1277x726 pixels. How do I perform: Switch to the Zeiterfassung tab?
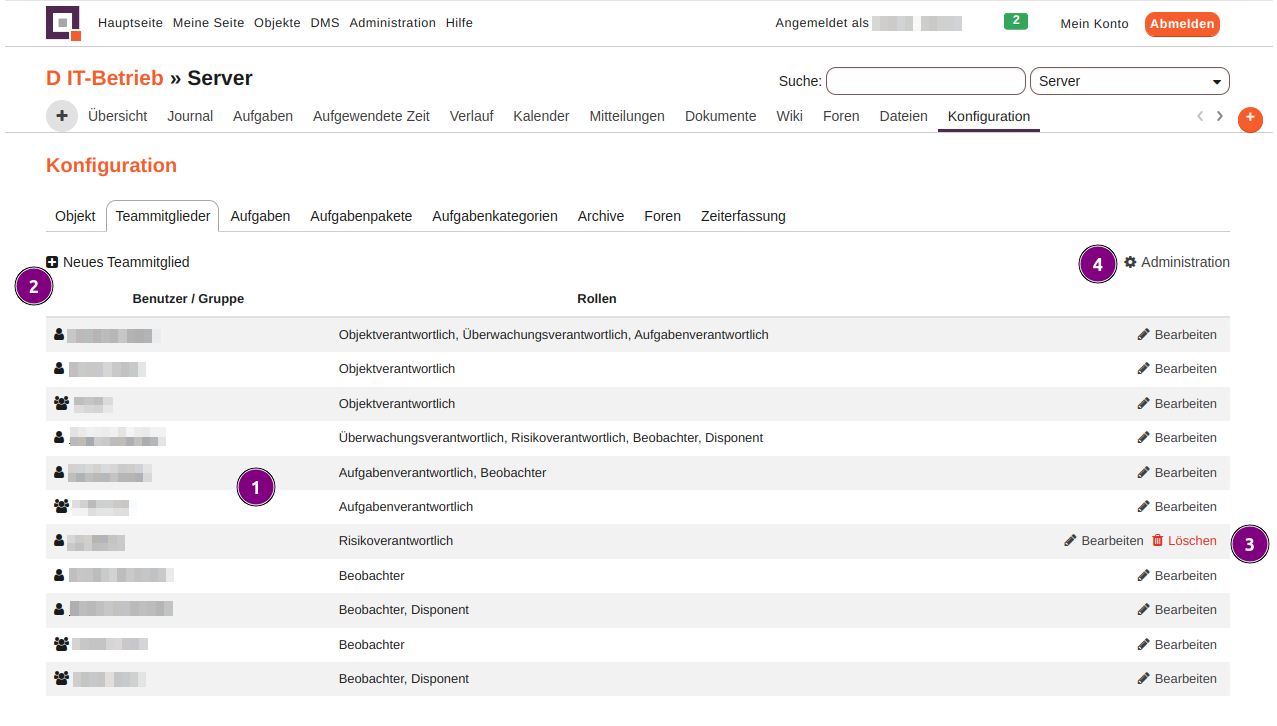tap(743, 215)
